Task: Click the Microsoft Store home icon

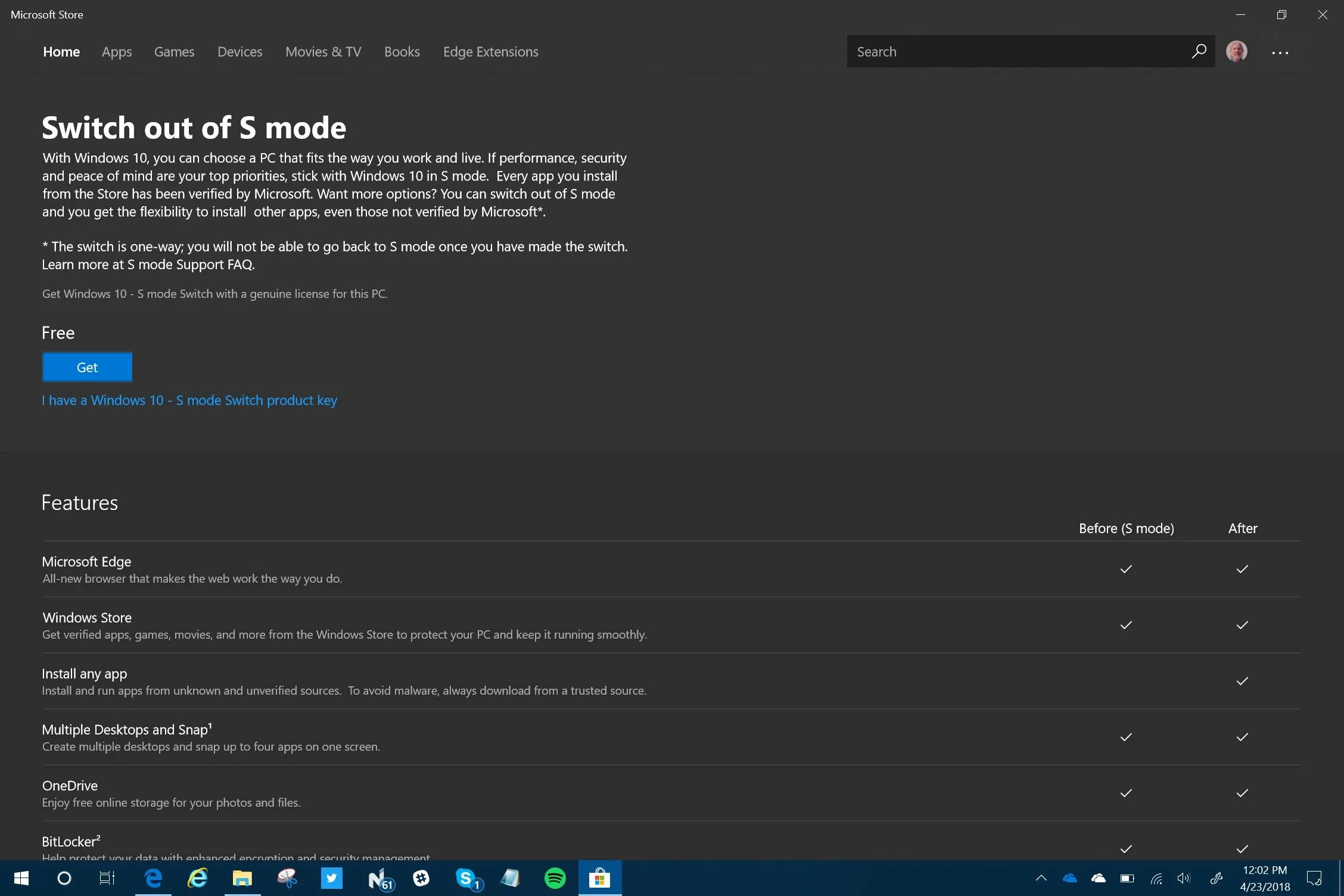Action: [x=61, y=51]
